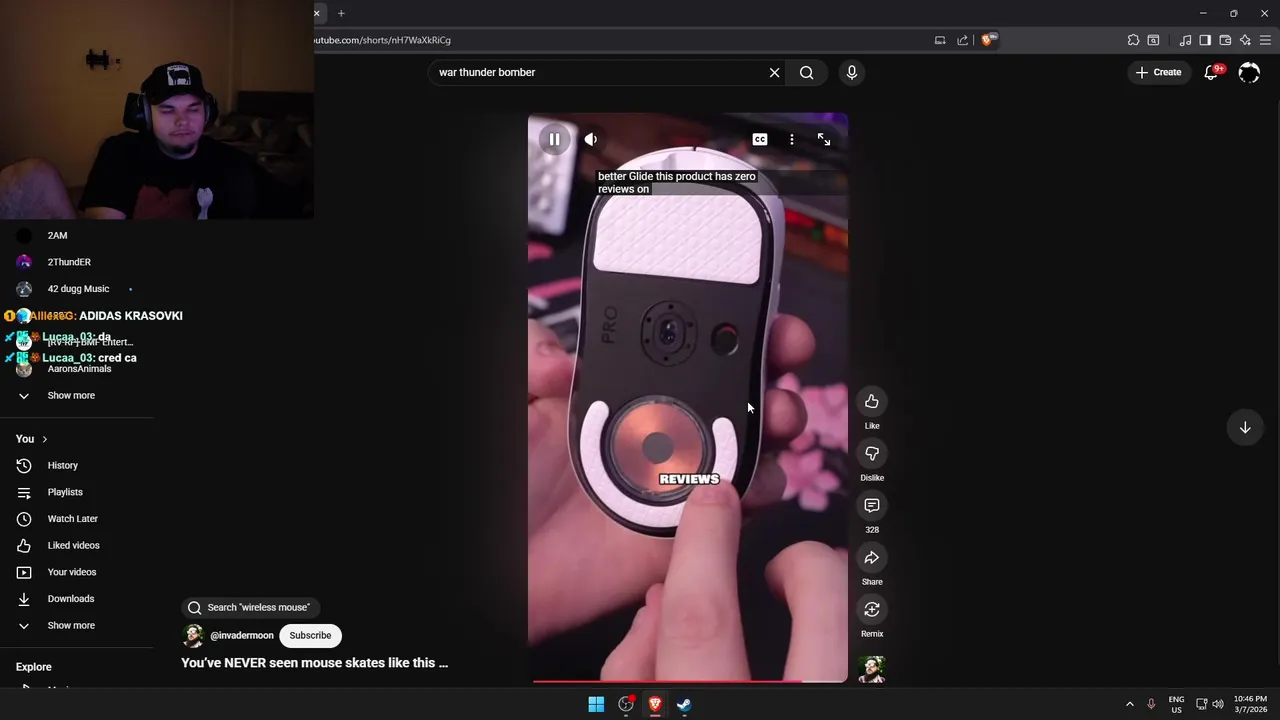
Task: Open the Create button
Action: pyautogui.click(x=1158, y=72)
